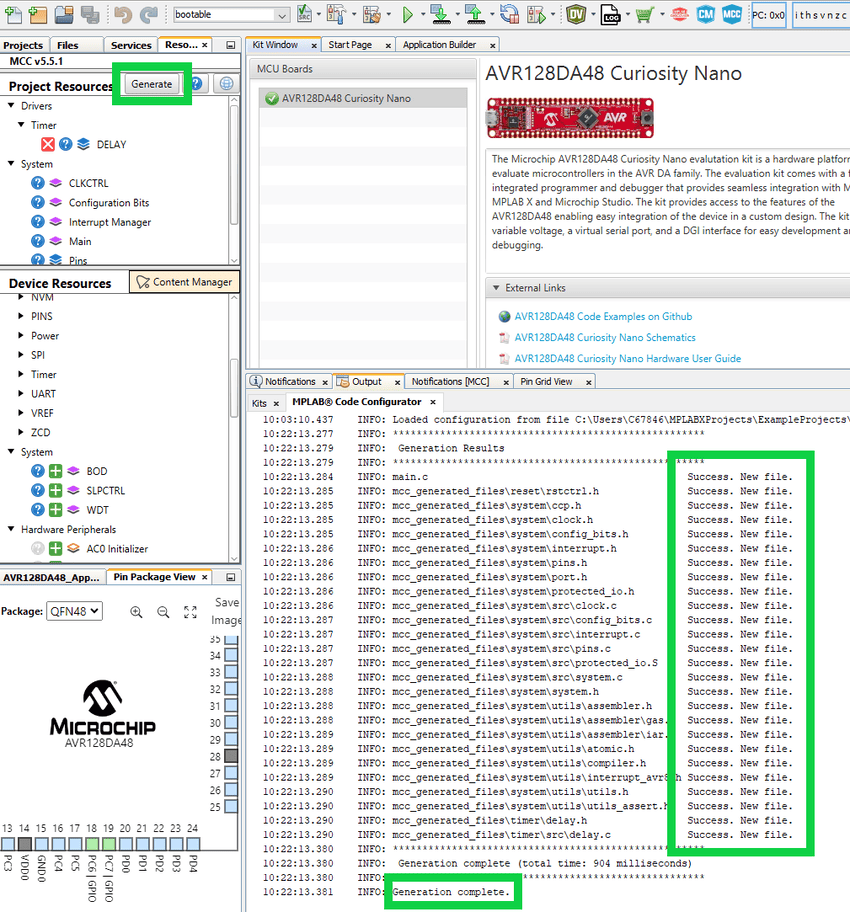Screen dimensions: 850x912
Task: Add the WDT module using green plus
Action: 56,510
